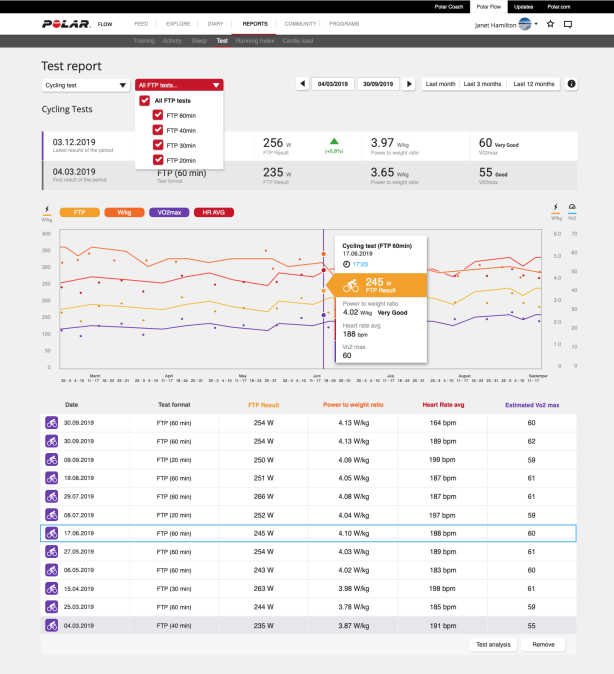Click cycling icon in the 04.03.2019 row
614x674 pixels.
(51, 624)
